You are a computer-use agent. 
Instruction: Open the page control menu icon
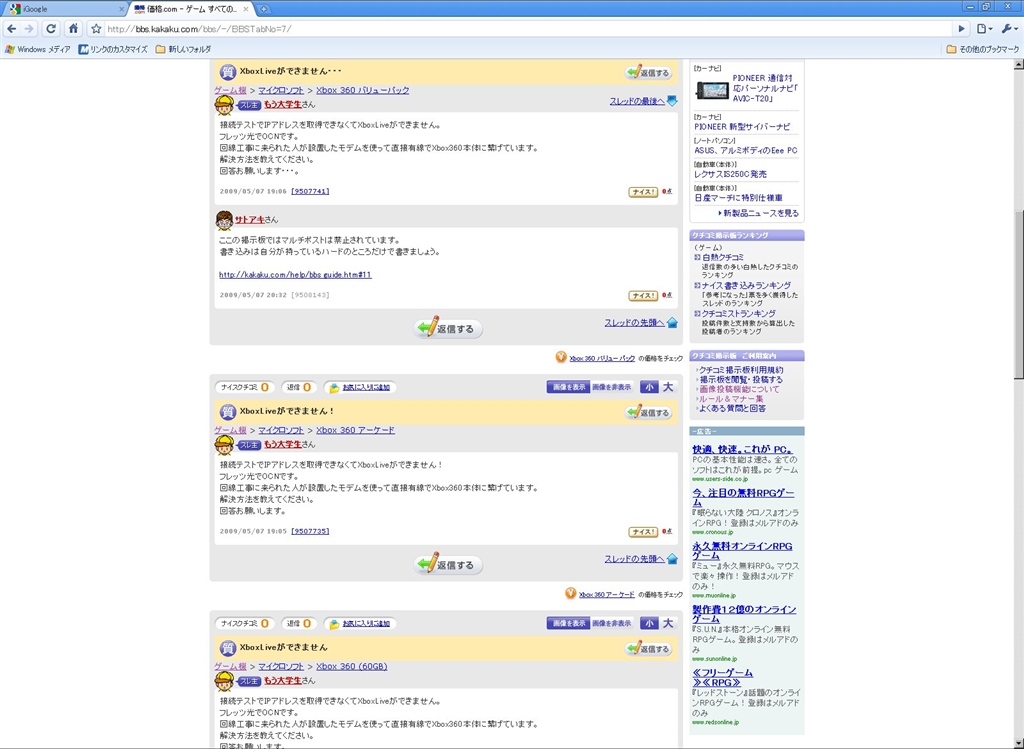984,29
